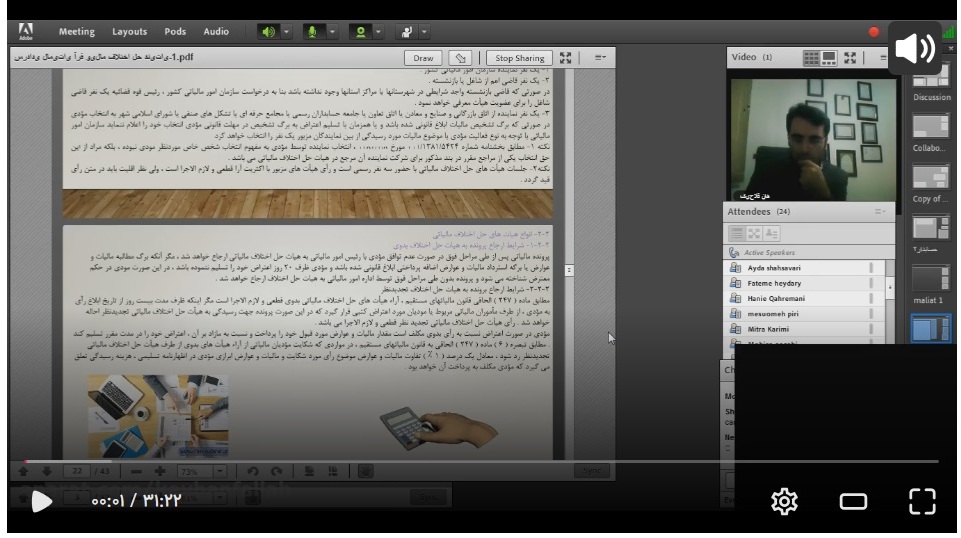The image size is (961, 538).
Task: Rotate document clockwise
Action: coord(276,471)
